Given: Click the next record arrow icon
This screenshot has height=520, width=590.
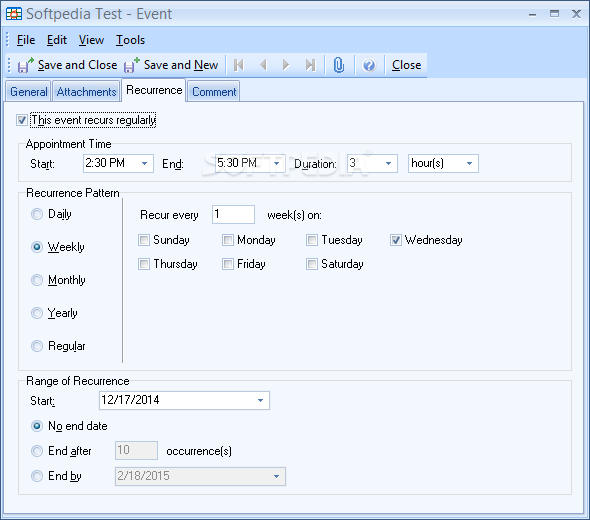Looking at the screenshot, I should (286, 65).
